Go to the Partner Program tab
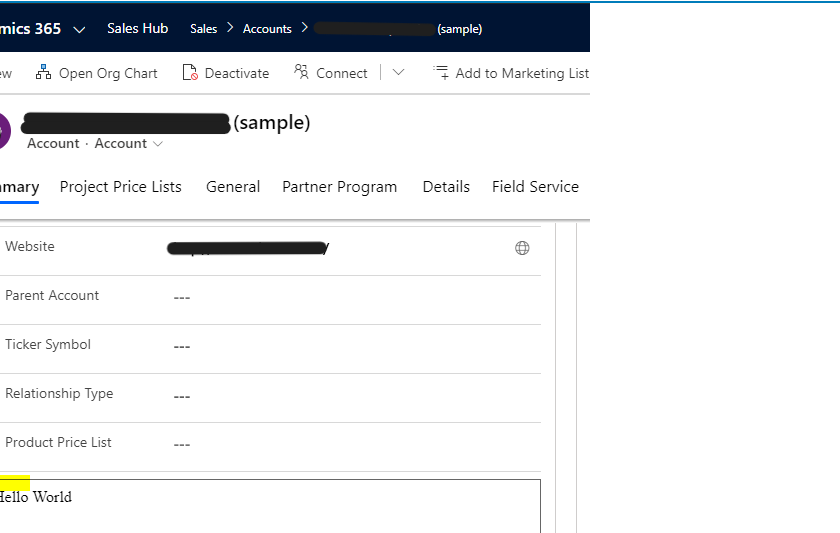The height and width of the screenshot is (533, 840). coord(339,187)
